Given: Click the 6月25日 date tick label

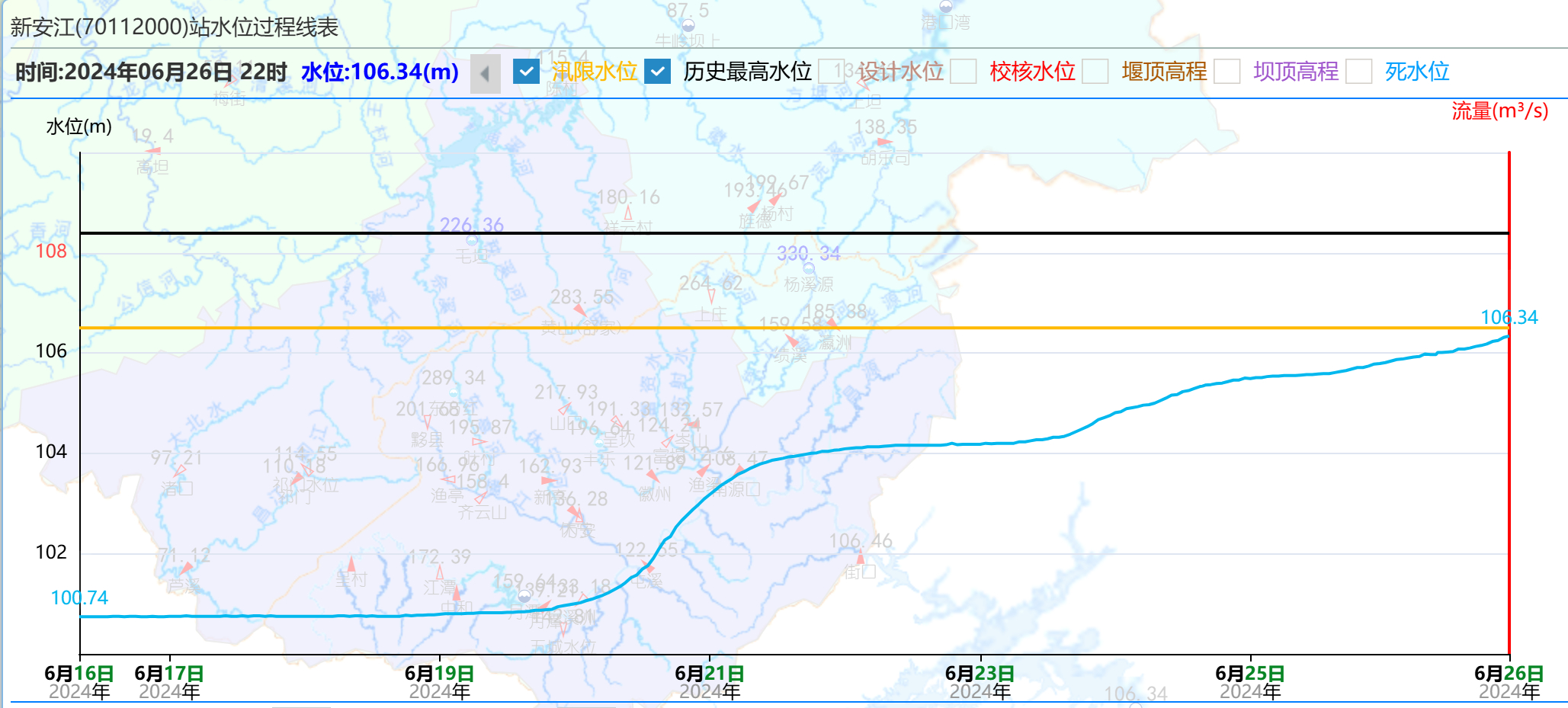Looking at the screenshot, I should (x=1250, y=674).
